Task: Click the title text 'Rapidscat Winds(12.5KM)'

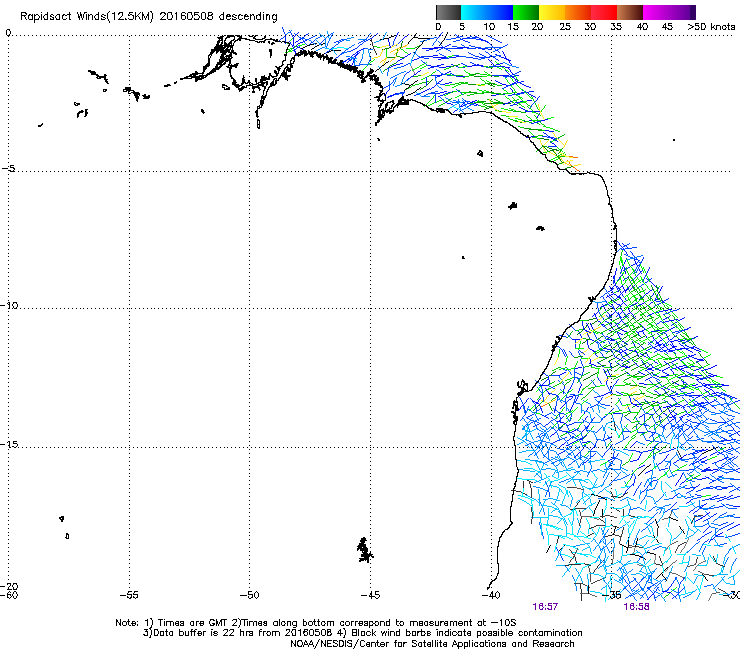Action: pyautogui.click(x=87, y=17)
